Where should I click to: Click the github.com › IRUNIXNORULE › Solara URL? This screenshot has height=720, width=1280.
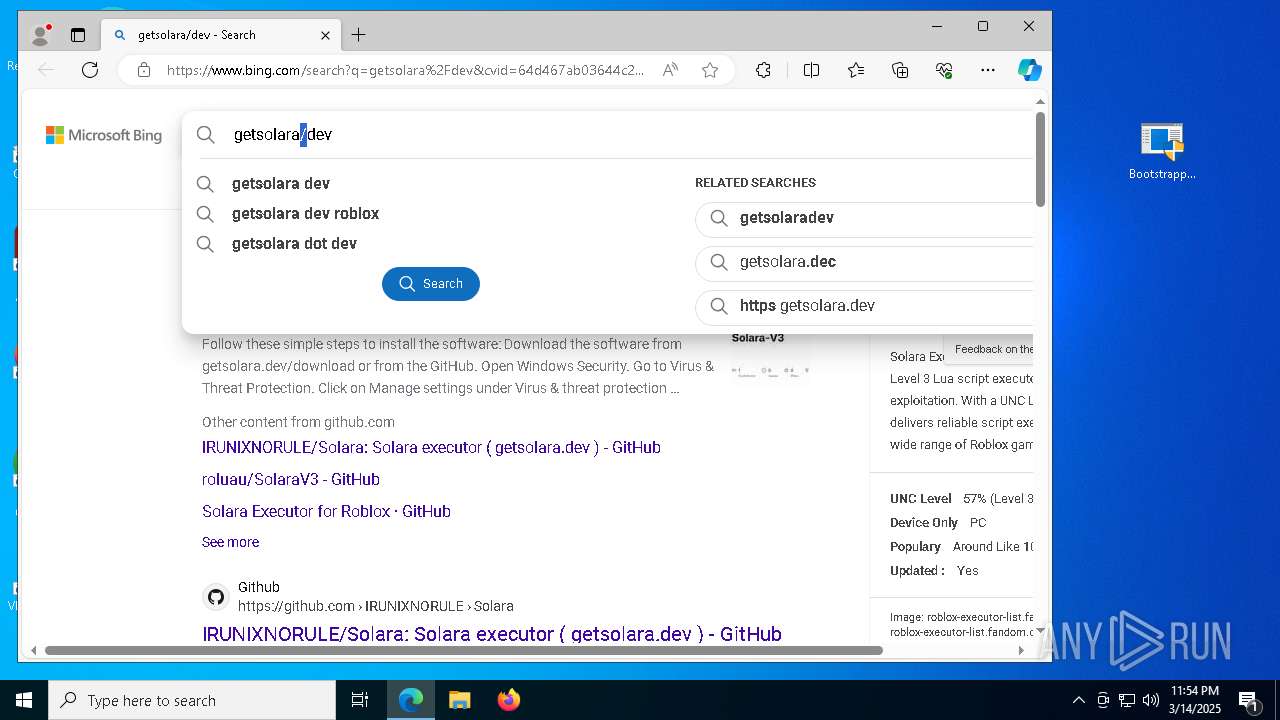tap(376, 606)
